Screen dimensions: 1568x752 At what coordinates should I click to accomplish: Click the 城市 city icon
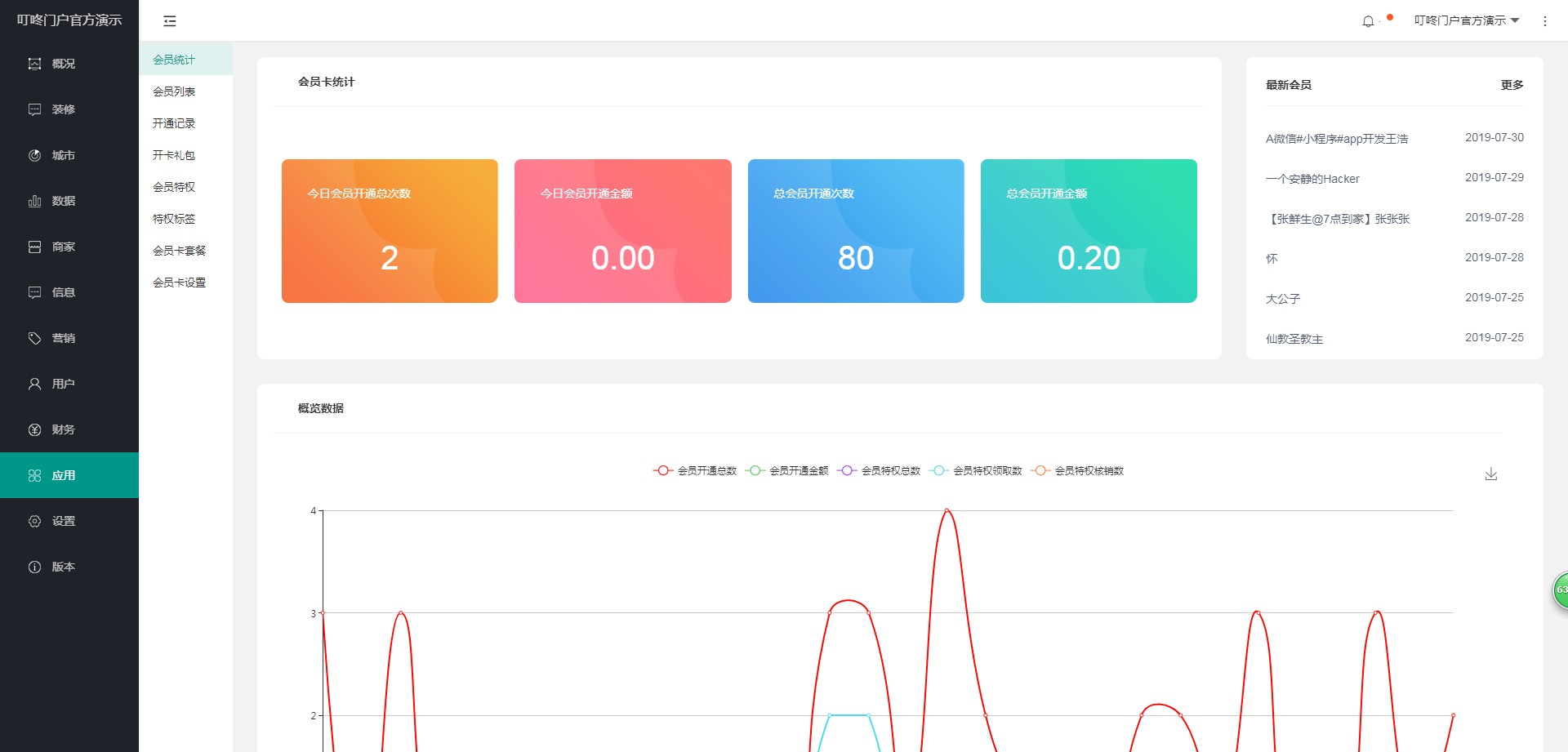coord(34,155)
